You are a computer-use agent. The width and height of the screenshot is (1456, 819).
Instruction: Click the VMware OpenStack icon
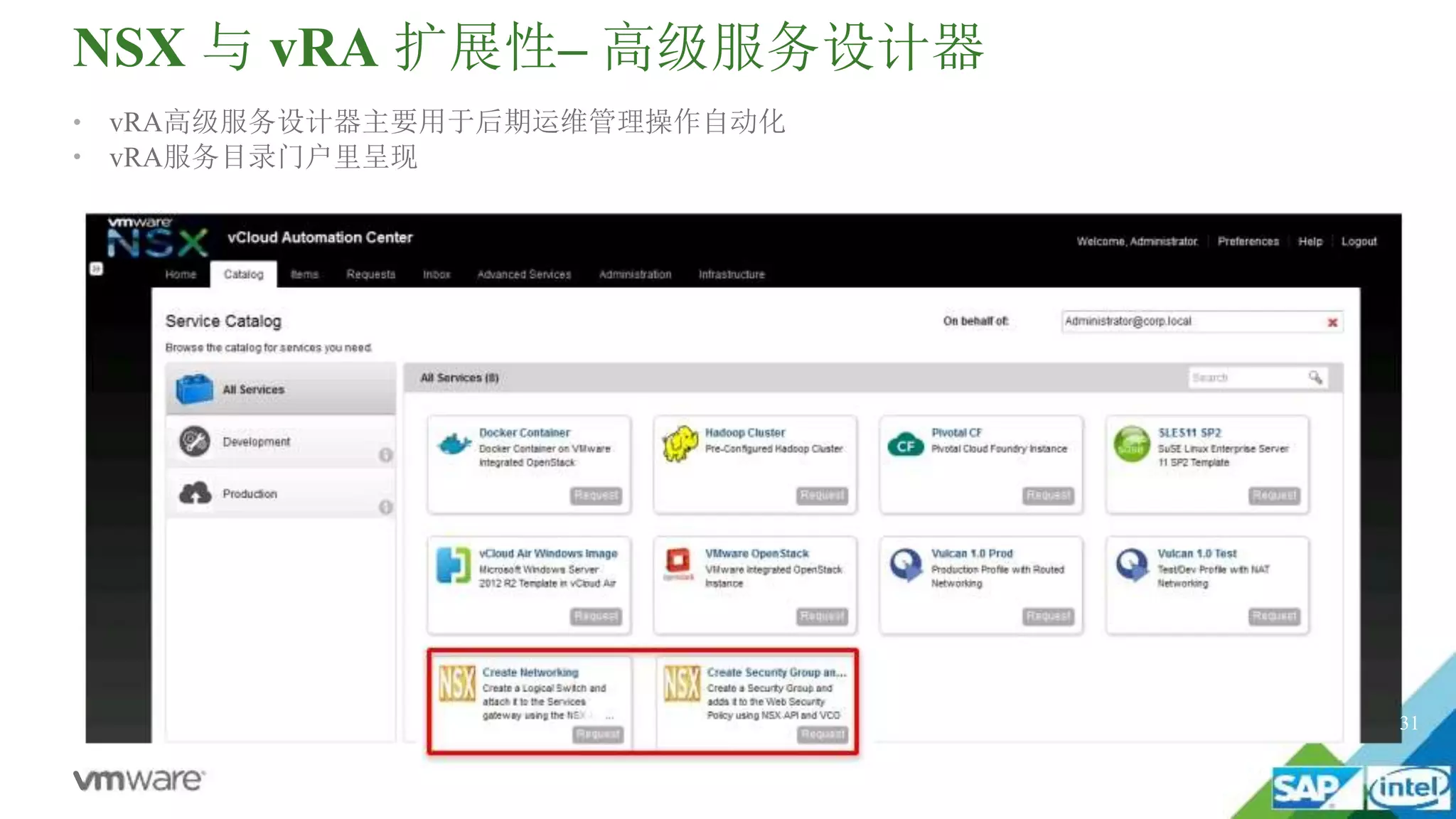coord(679,563)
